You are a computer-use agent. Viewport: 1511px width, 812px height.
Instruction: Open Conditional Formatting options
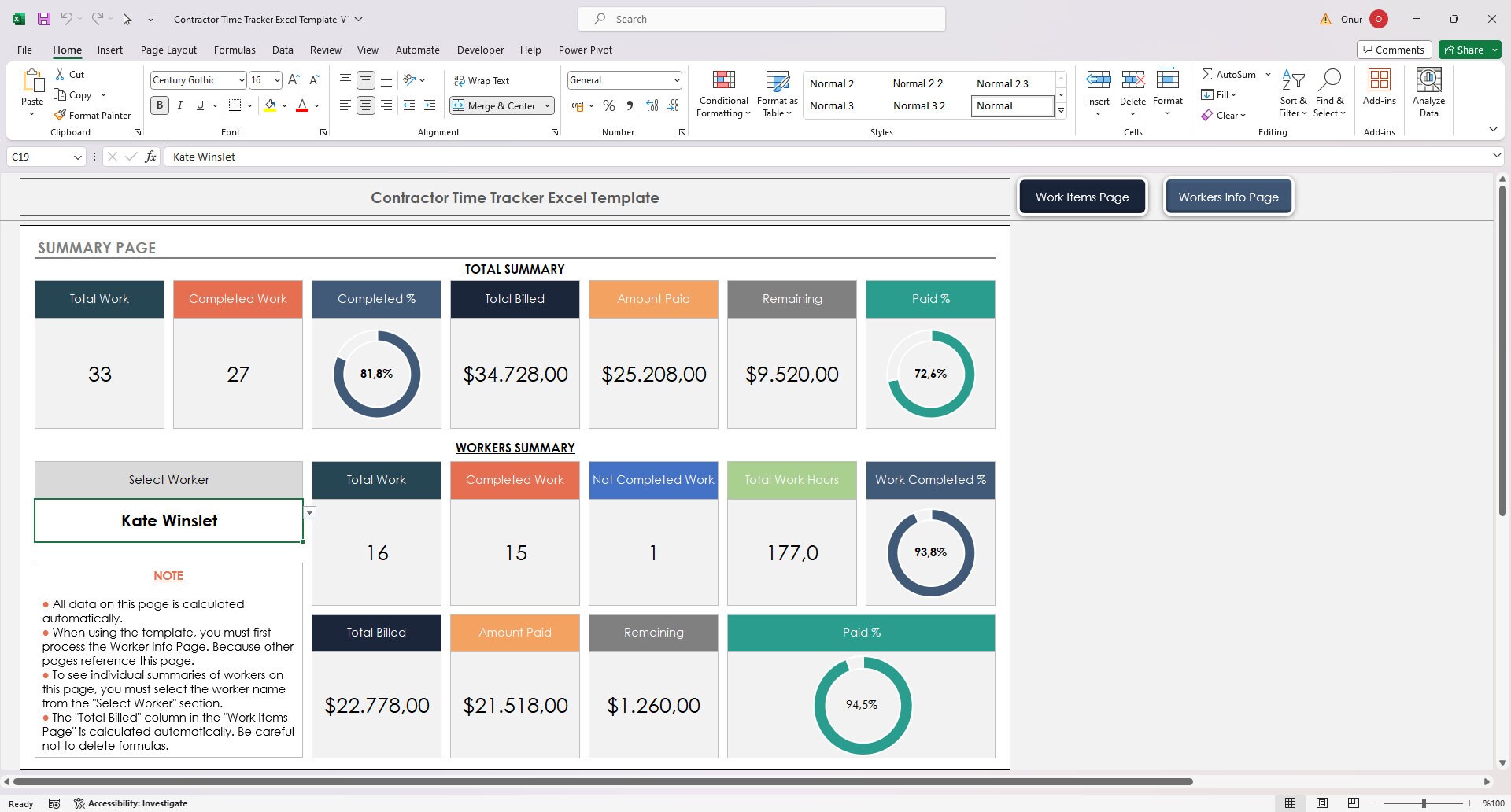click(722, 93)
